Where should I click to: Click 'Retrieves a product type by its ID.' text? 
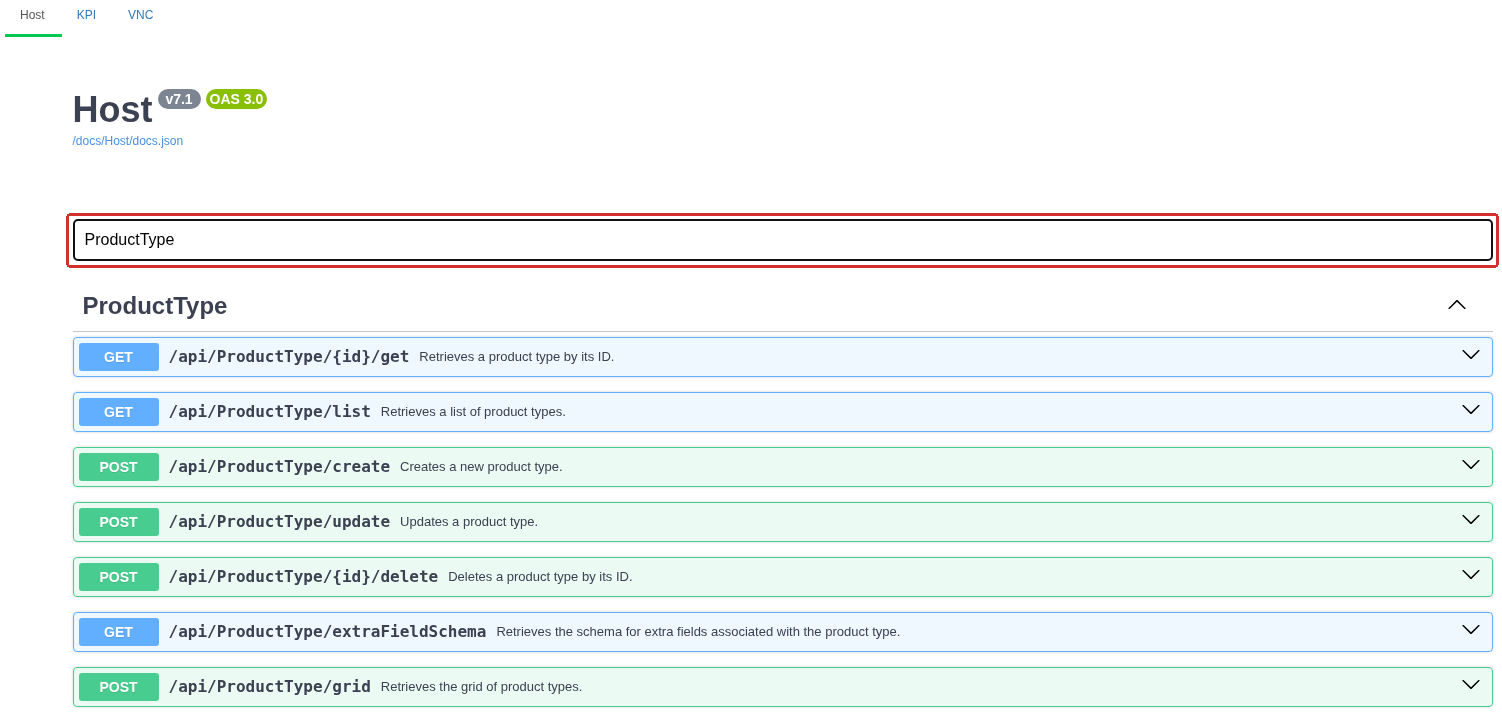click(x=517, y=357)
